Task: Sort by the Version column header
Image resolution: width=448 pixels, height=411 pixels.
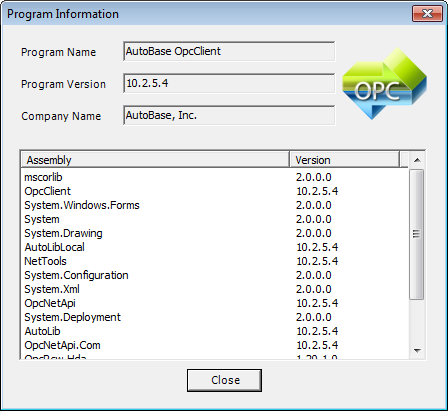Action: [x=345, y=160]
